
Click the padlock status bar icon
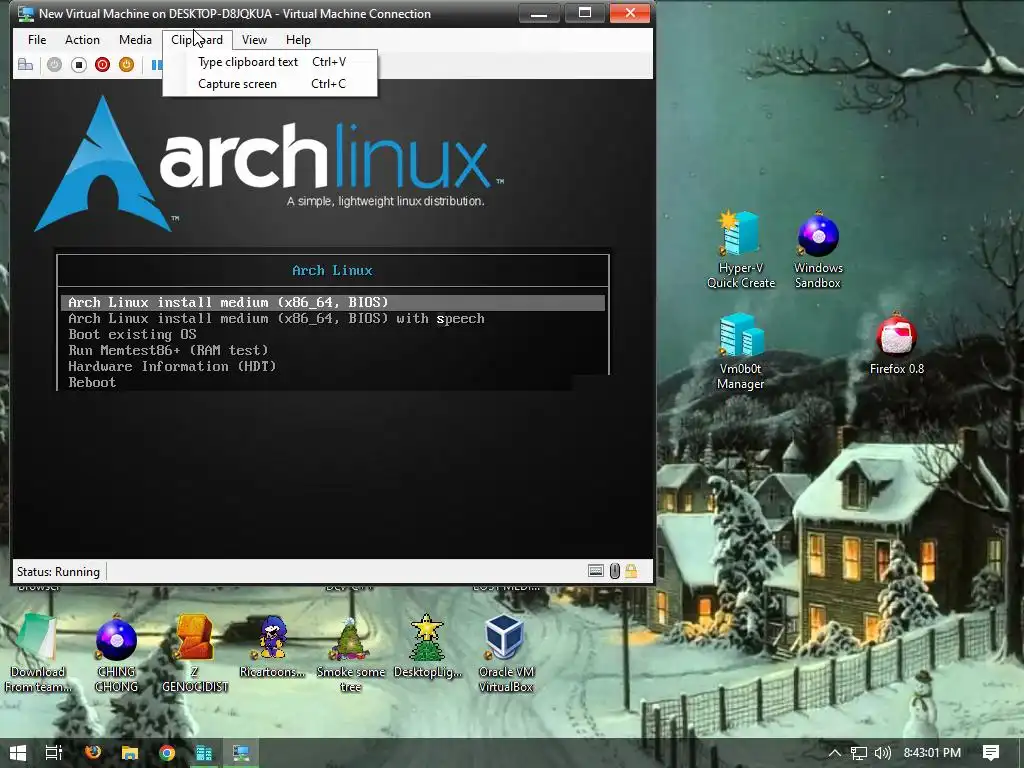(x=631, y=571)
